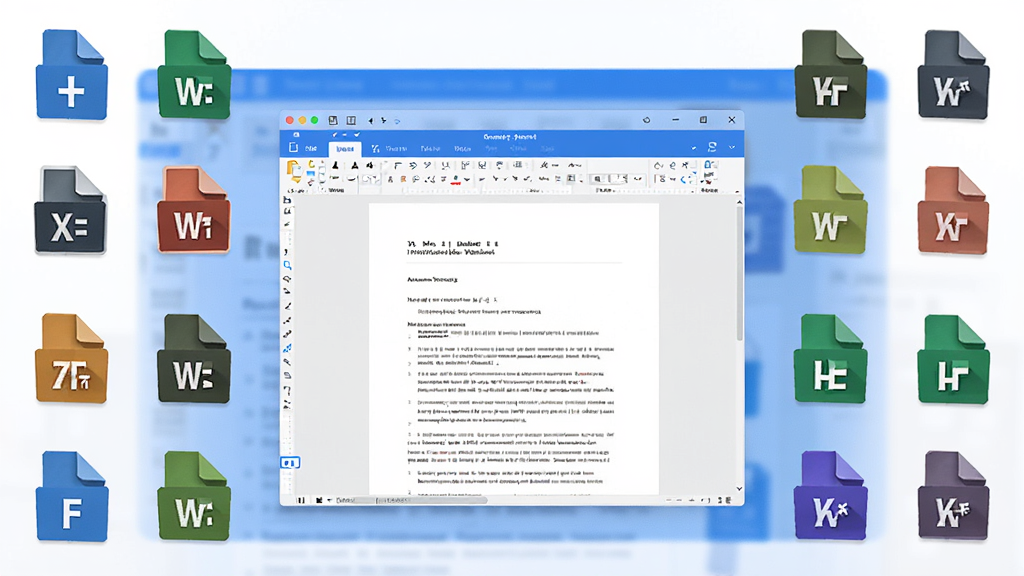
Task: Select the active white ribbon tab
Action: [x=345, y=149]
